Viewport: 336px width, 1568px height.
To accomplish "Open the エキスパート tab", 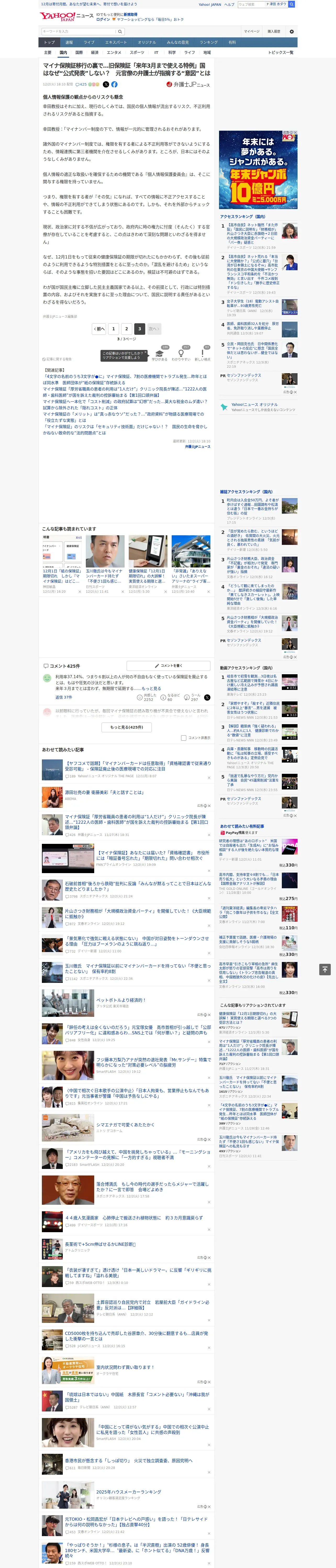I will click(116, 43).
